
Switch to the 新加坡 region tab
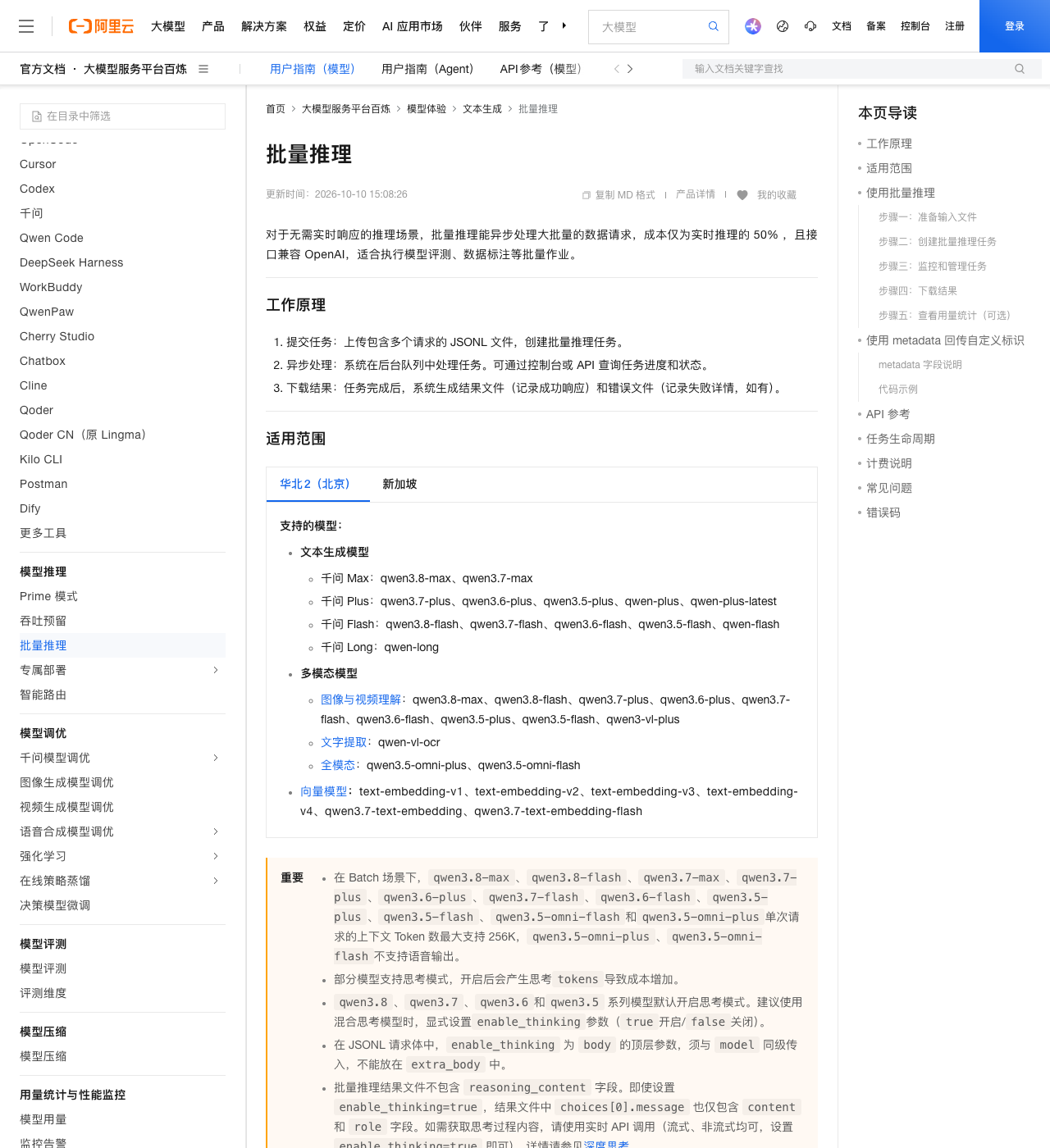tap(399, 484)
